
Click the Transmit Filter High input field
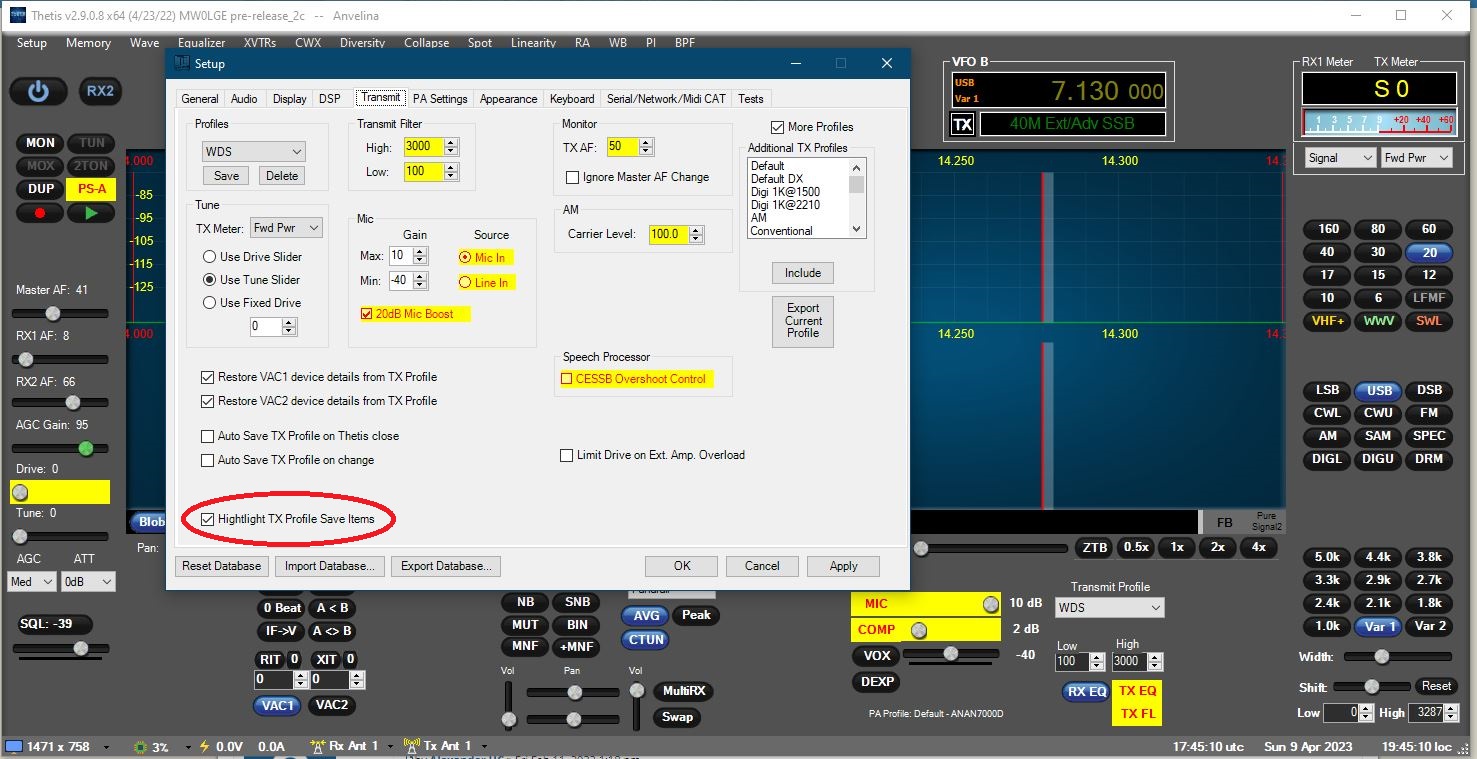pos(422,147)
